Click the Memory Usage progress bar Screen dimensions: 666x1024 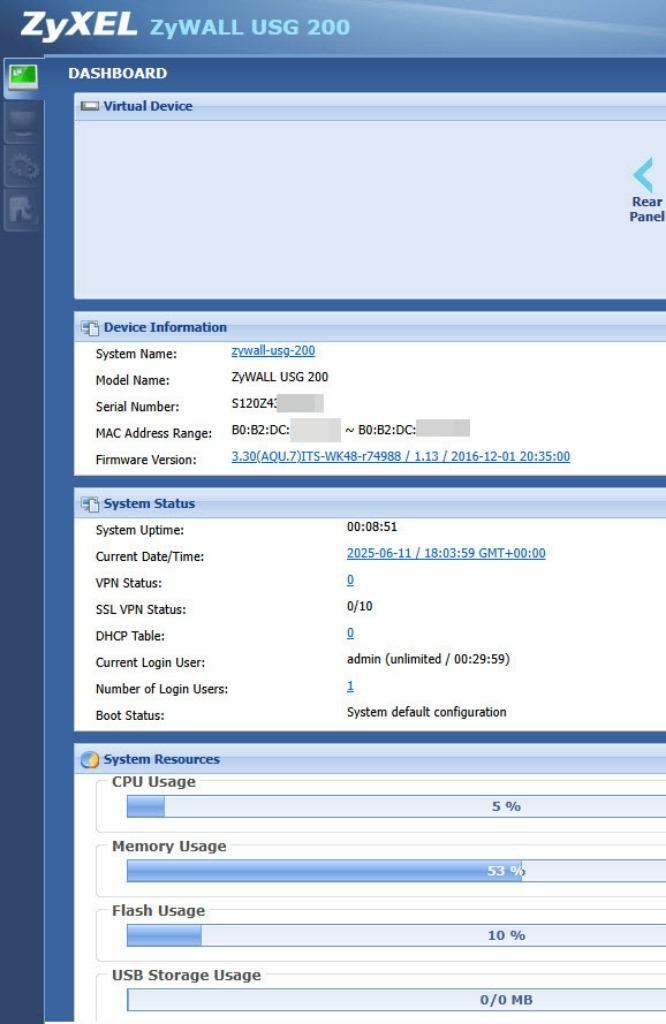(396, 871)
